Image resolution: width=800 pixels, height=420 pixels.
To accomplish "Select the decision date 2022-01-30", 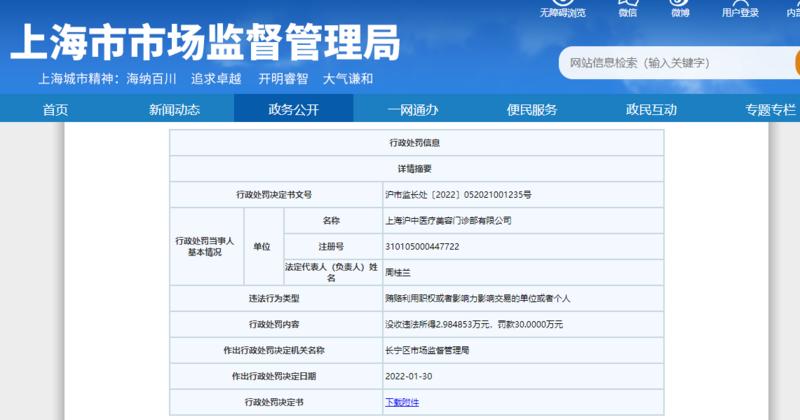I will (408, 376).
